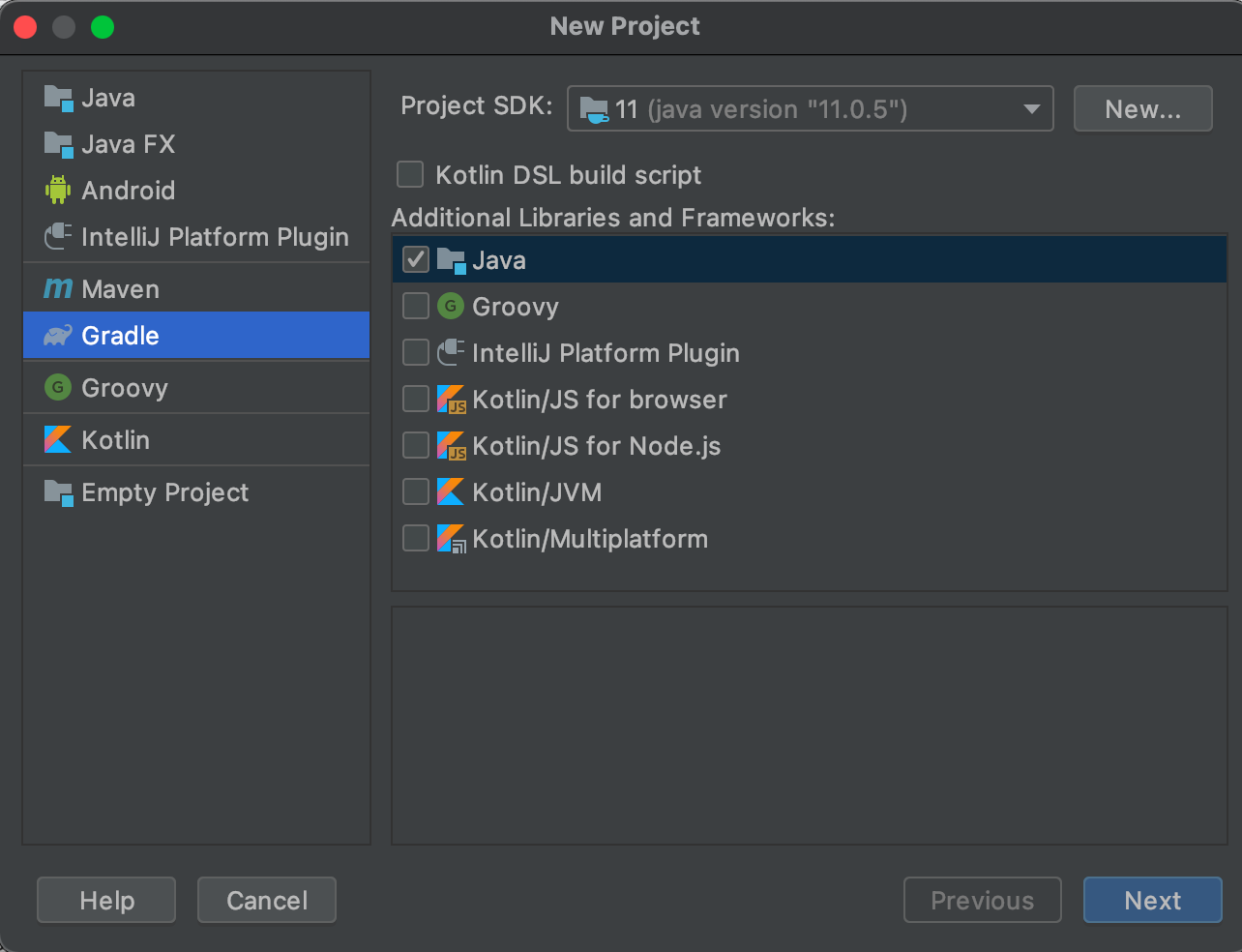Select the Java FX project type
The width and height of the screenshot is (1242, 952).
pos(196,144)
